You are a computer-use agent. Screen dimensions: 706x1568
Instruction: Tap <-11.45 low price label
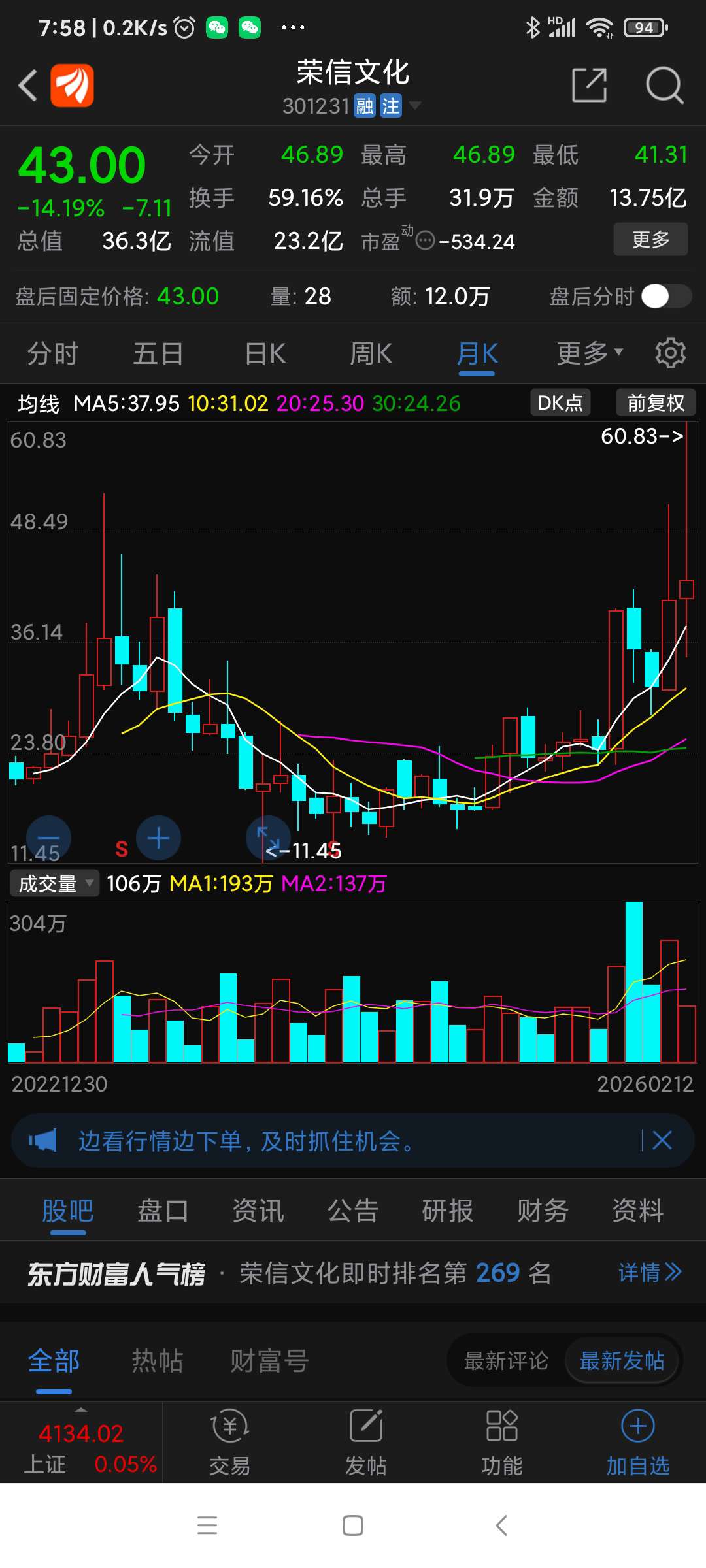[x=303, y=851]
